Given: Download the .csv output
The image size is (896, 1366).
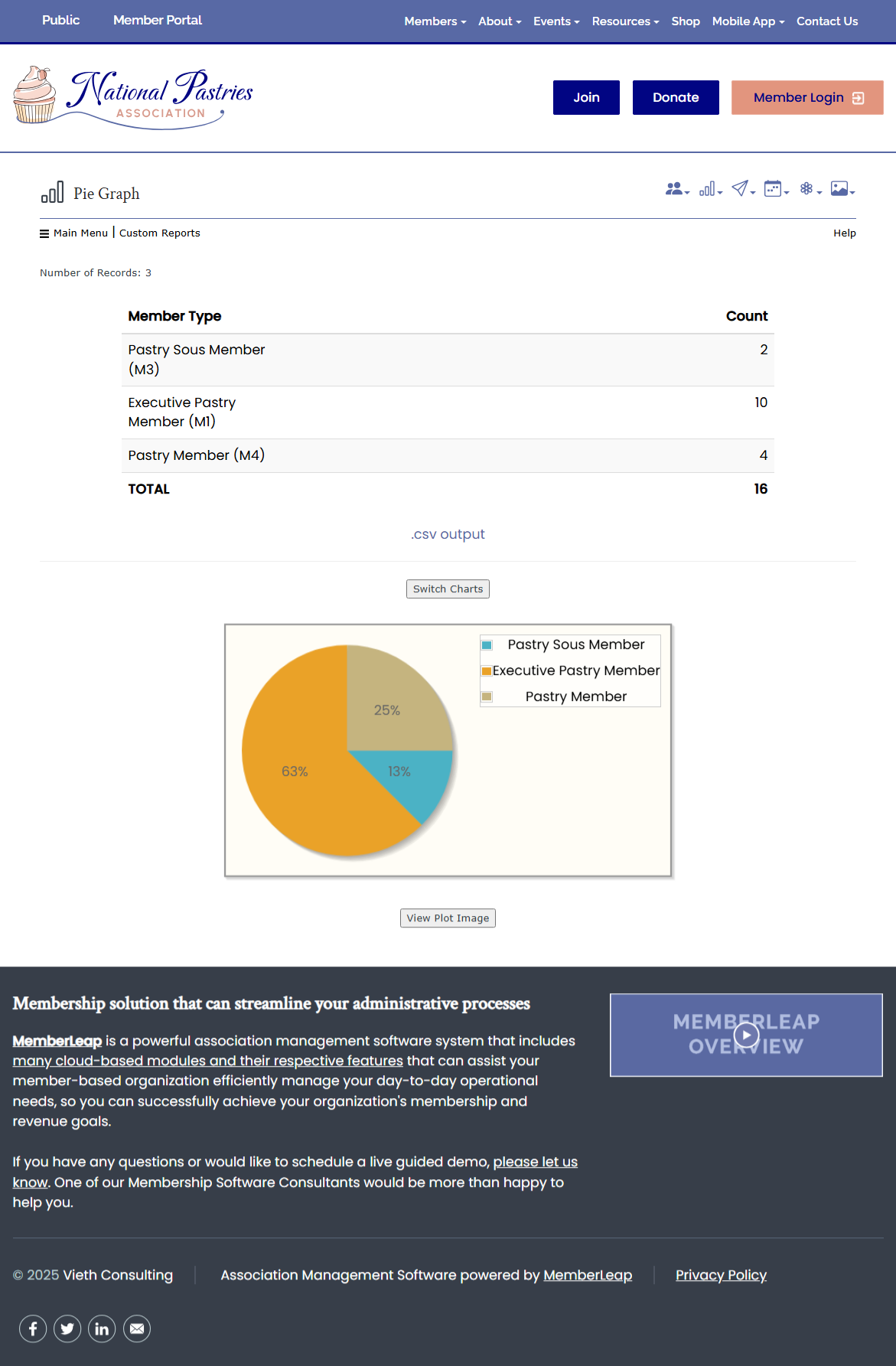Looking at the screenshot, I should click(x=448, y=534).
